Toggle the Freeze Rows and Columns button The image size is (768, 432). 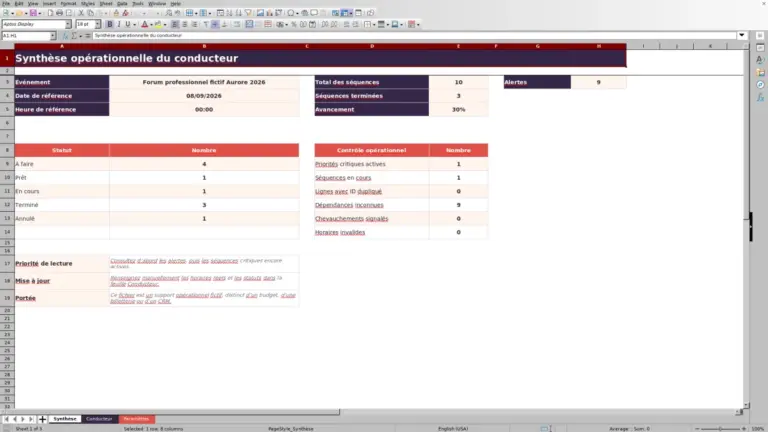pos(344,13)
